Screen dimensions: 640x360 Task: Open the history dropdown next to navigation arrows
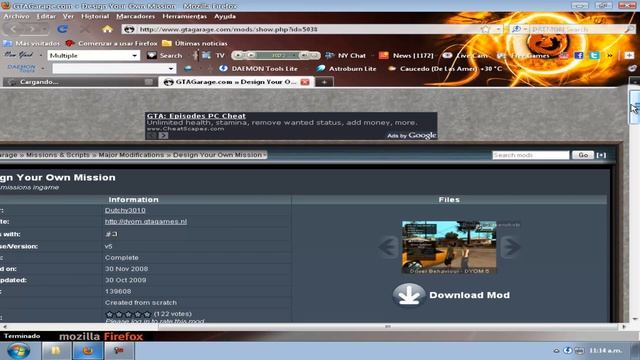pos(44,29)
